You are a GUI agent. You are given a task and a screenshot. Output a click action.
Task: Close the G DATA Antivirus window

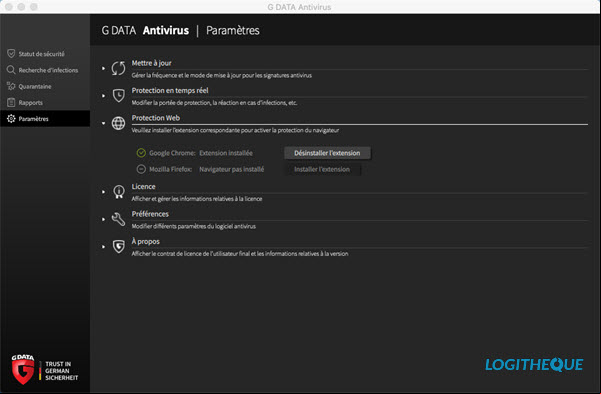click(8, 7)
